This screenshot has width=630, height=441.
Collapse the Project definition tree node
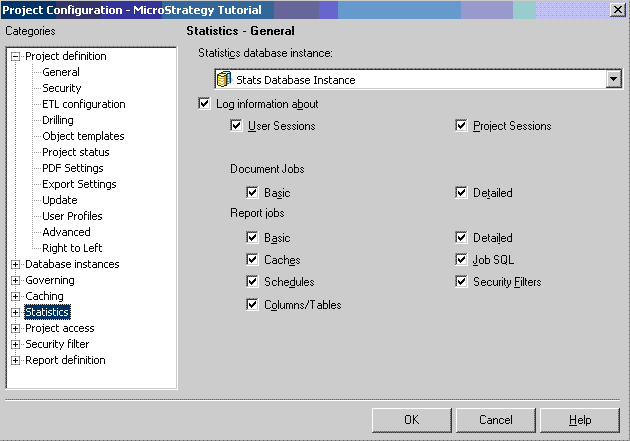point(15,56)
